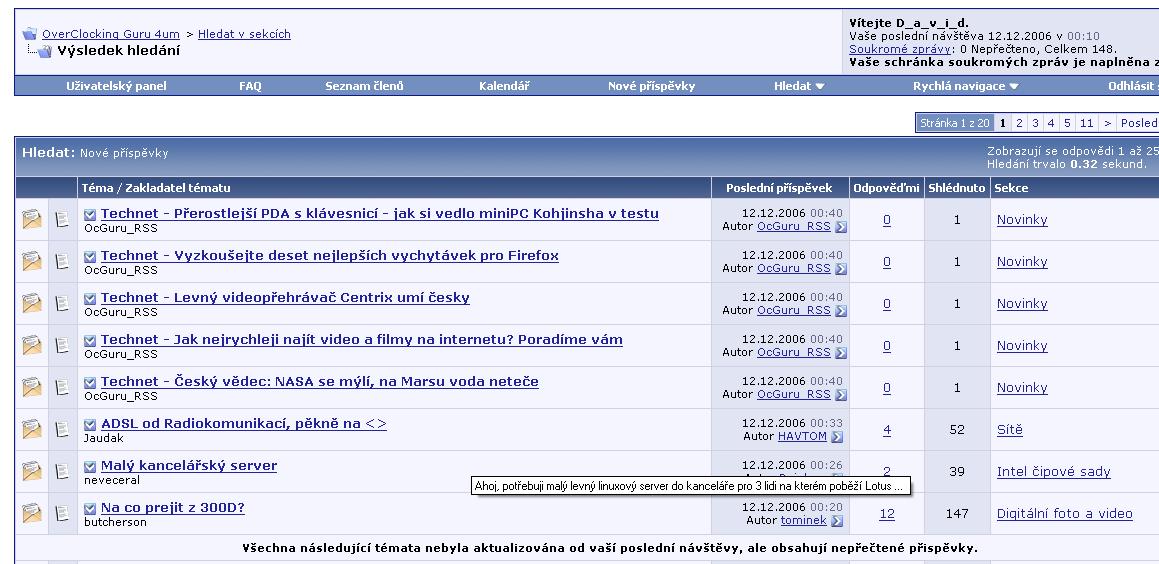Go to page 2 of search results
1159x564 pixels.
[x=1019, y=123]
